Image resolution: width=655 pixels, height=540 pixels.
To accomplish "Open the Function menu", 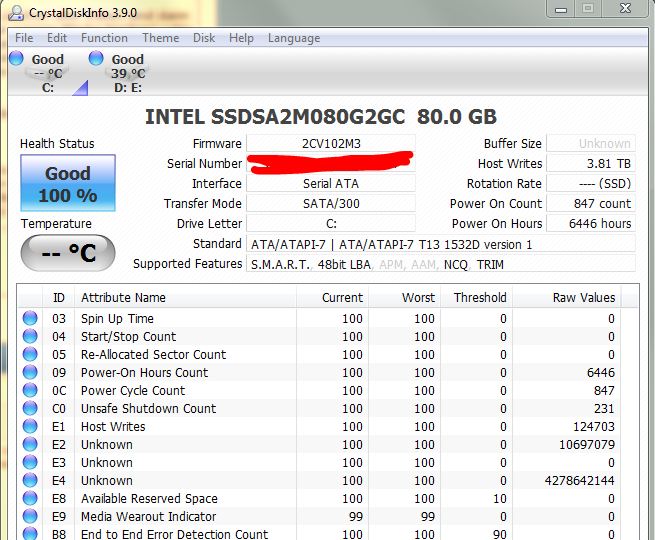I will [104, 38].
